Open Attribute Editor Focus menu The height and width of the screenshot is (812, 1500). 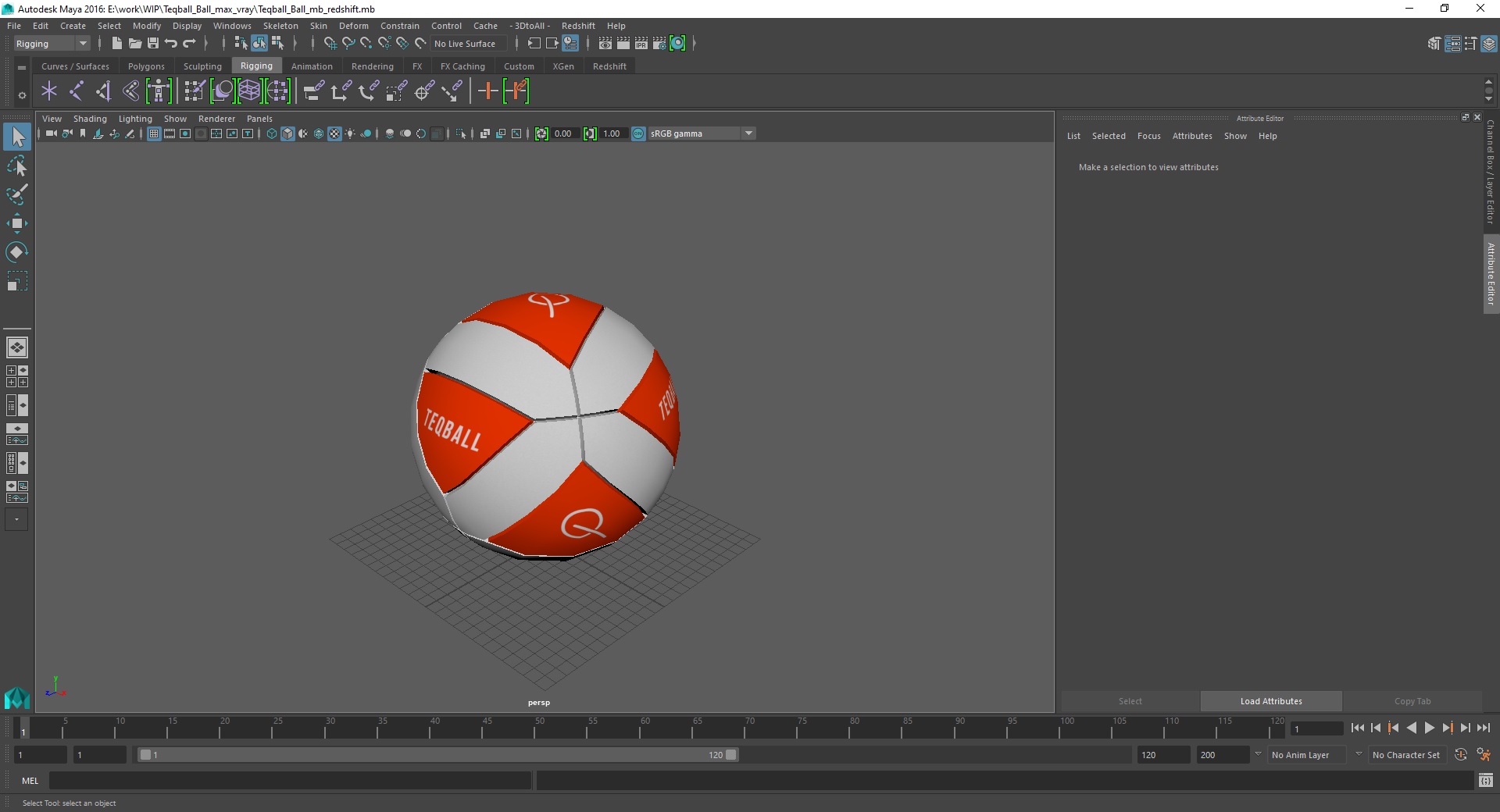click(x=1148, y=136)
